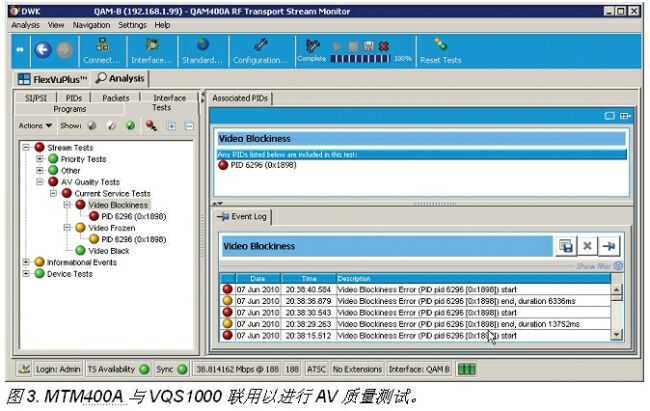
Task: Collapse the Video Frozen node
Action: pyautogui.click(x=67, y=228)
